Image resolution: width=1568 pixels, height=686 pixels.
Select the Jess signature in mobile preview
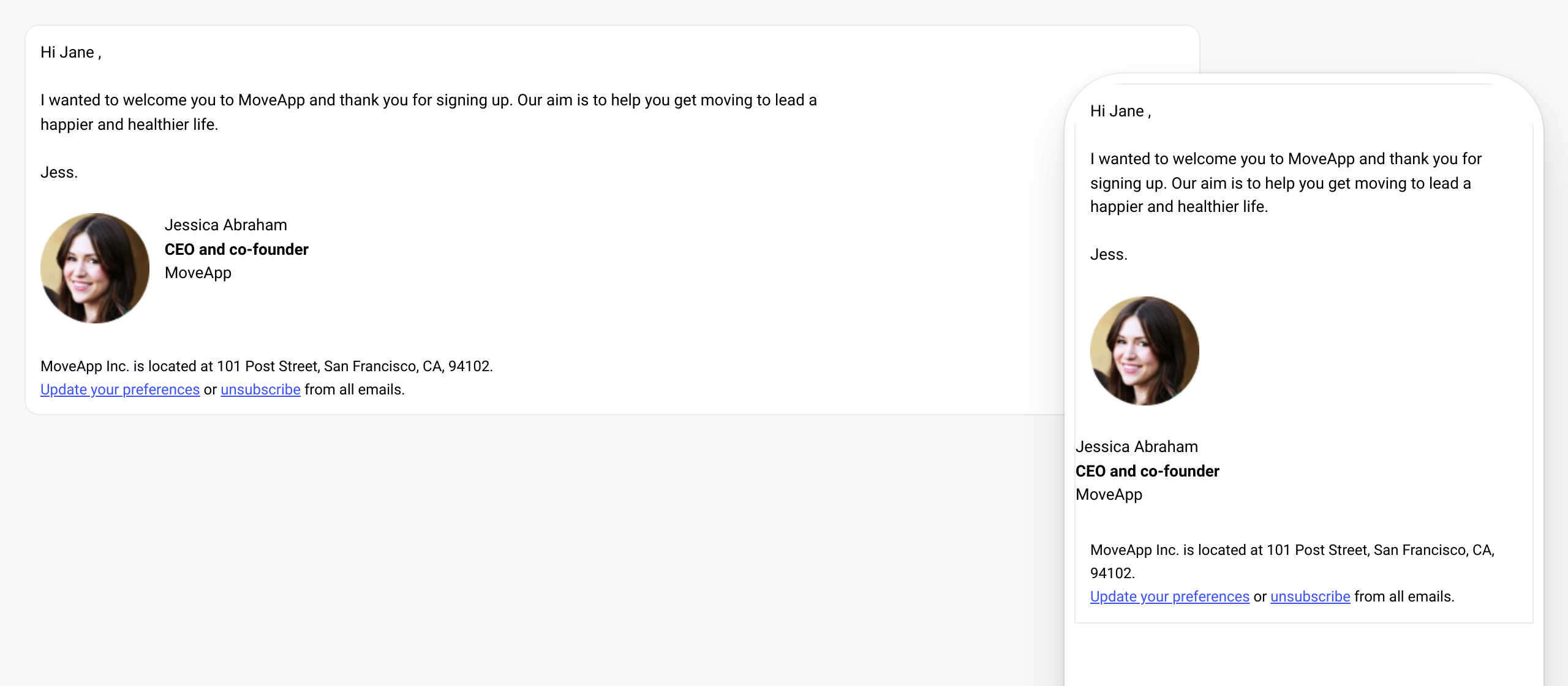point(1108,254)
